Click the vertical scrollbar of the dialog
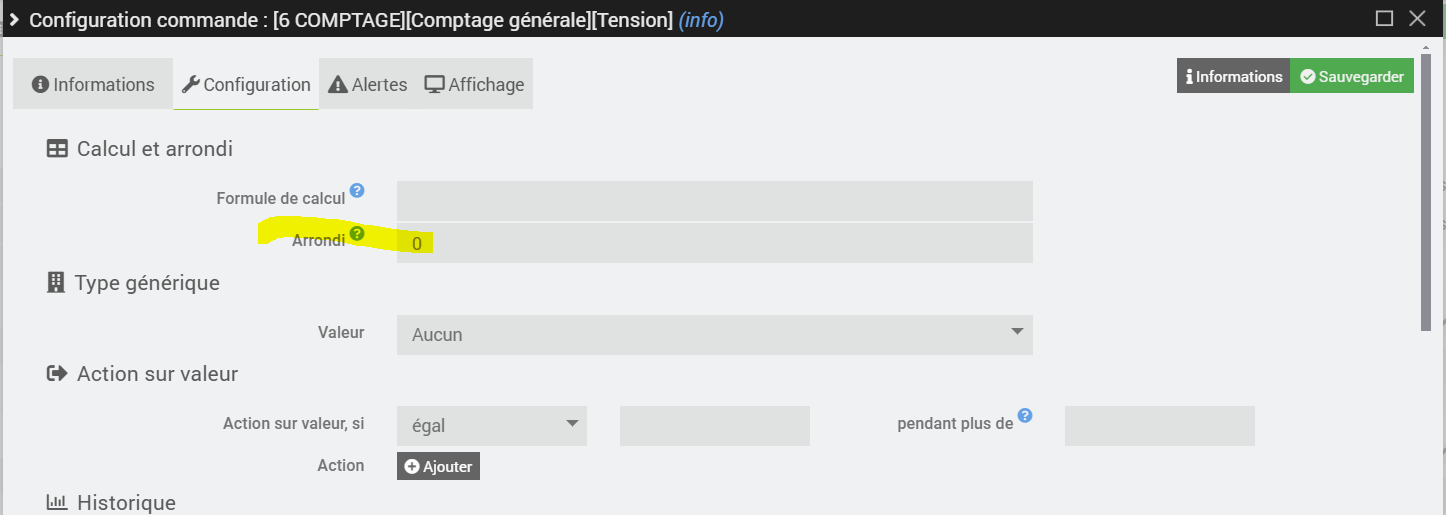Viewport: 1446px width, 515px height. pyautogui.click(x=1425, y=190)
